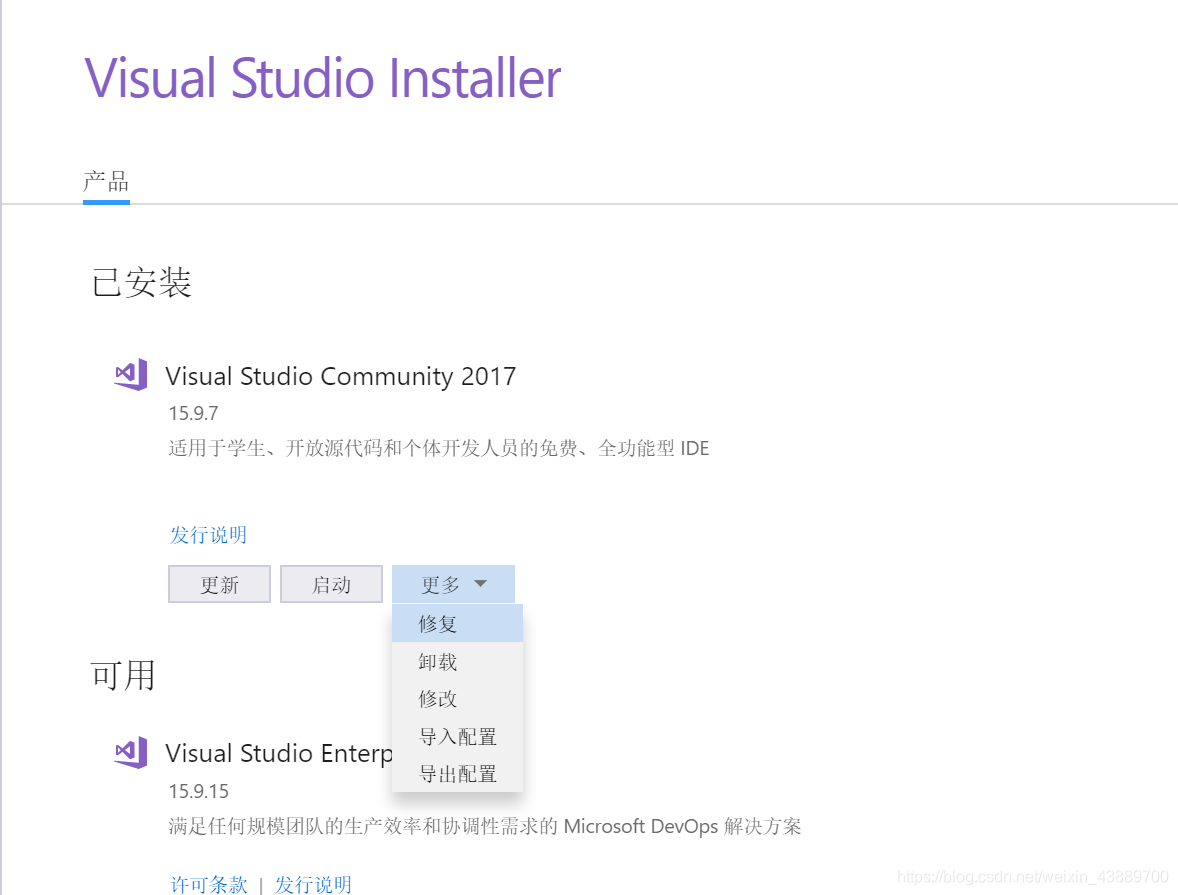This screenshot has width=1178, height=895.
Task: Click the 更新 button for Community 2017
Action: (219, 584)
